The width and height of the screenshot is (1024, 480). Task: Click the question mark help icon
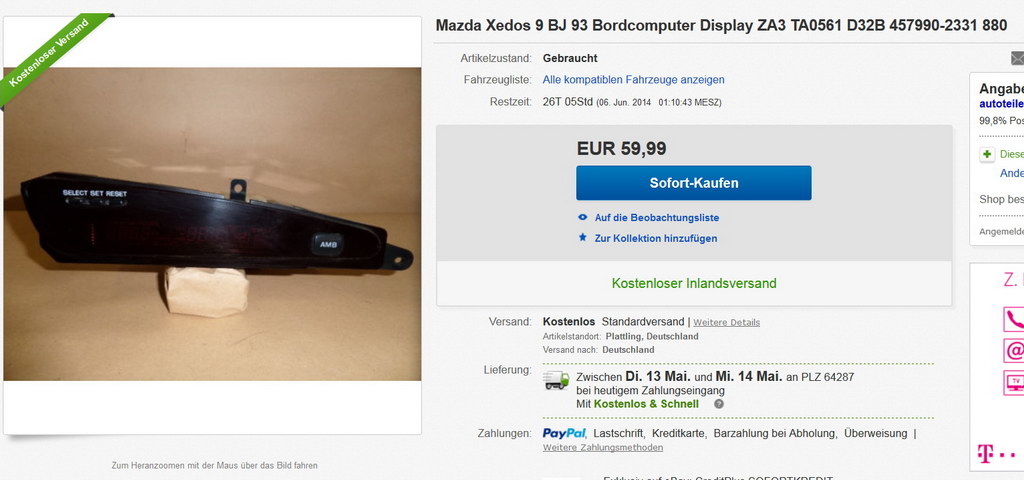tap(718, 404)
